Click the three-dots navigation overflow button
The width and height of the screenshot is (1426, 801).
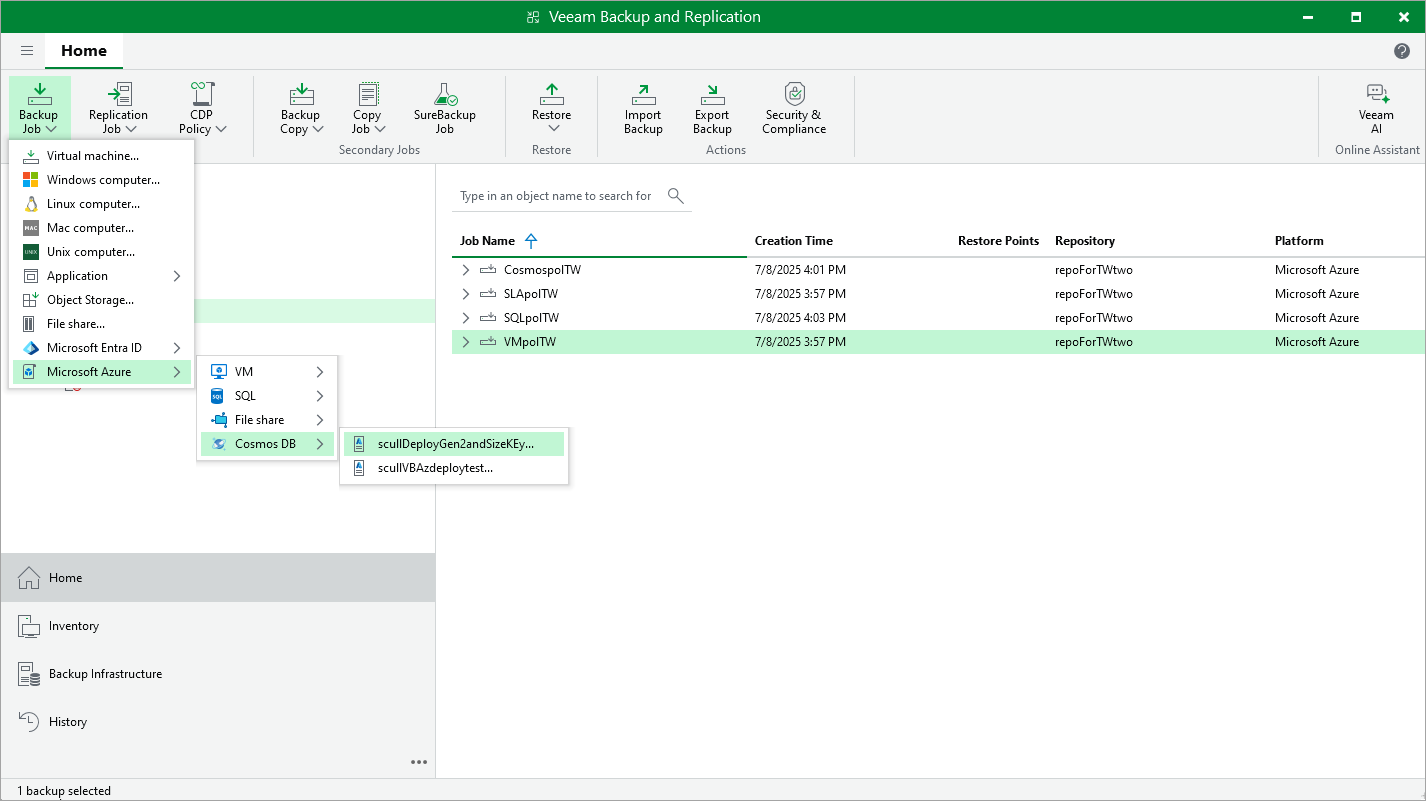pos(419,762)
